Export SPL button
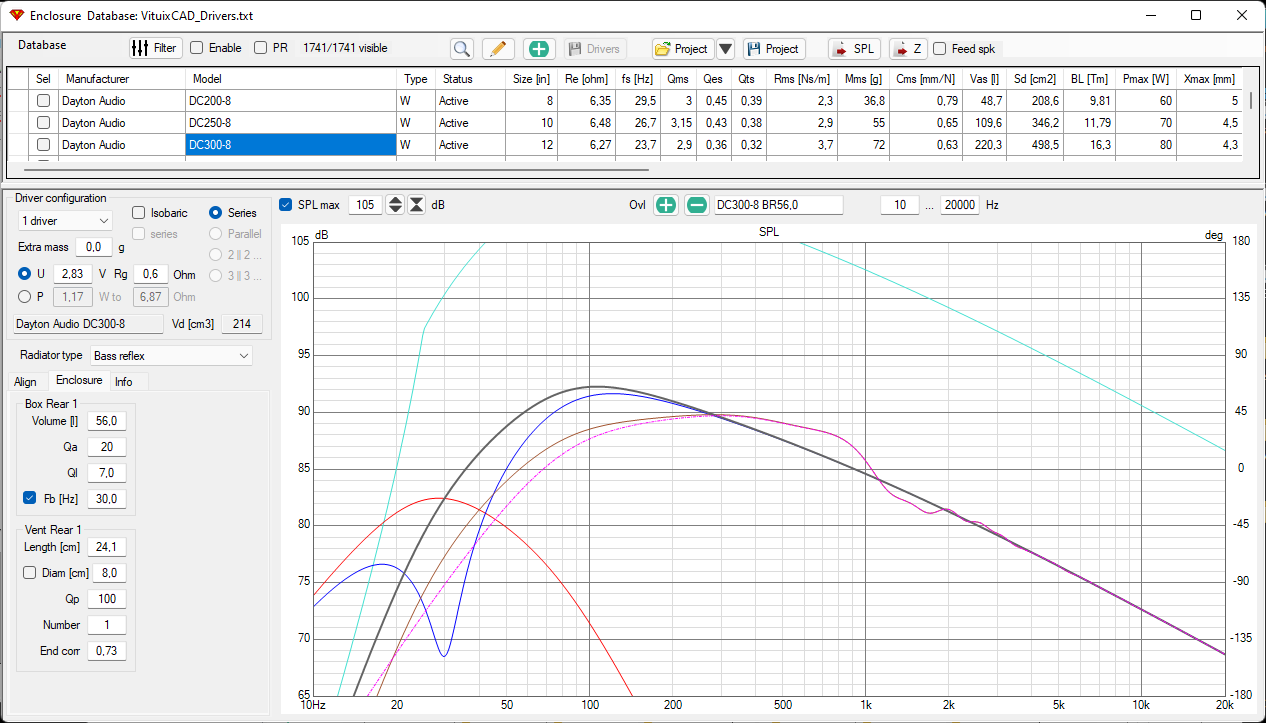The height and width of the screenshot is (723, 1266). coord(854,48)
